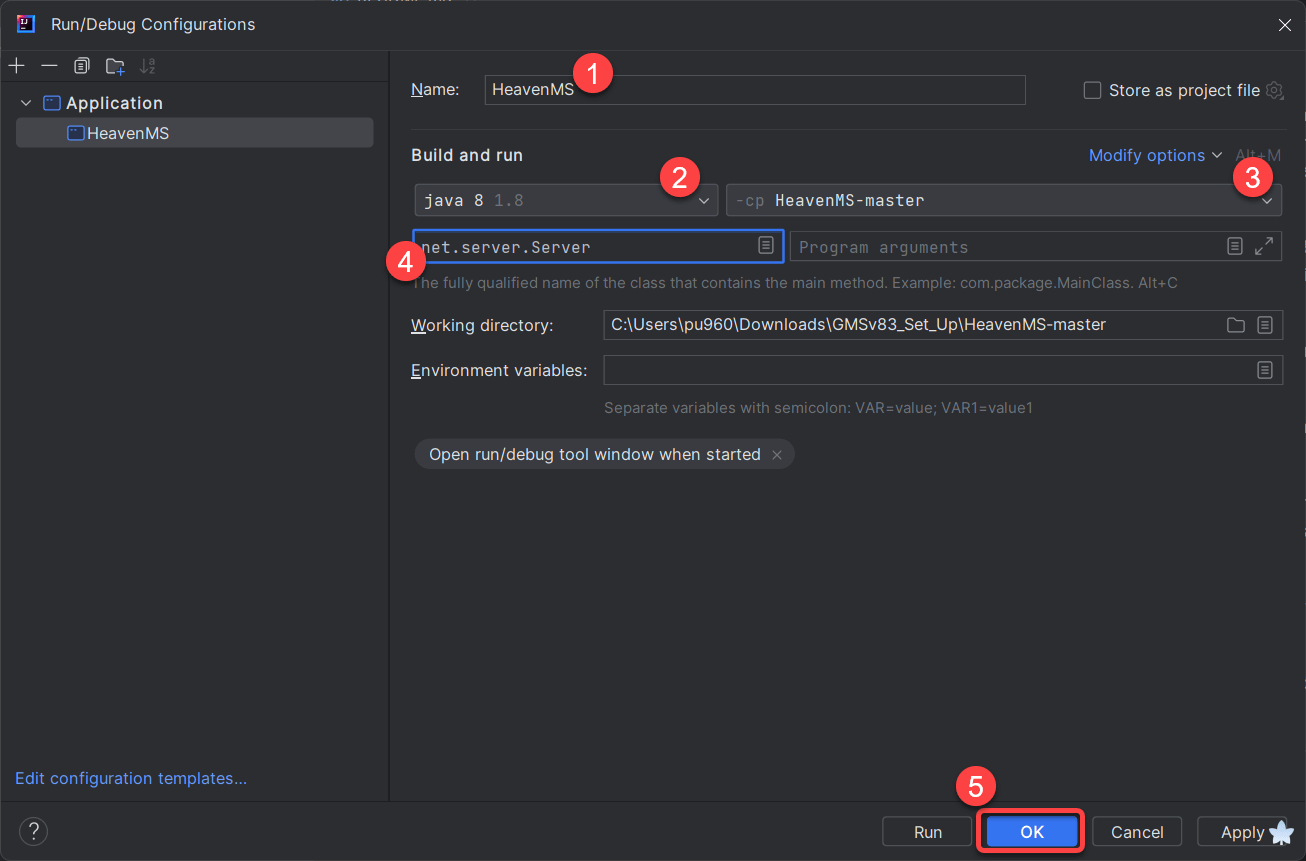
Task: Open the -cp HeavenMS-master classpath dropdown
Action: [1004, 200]
